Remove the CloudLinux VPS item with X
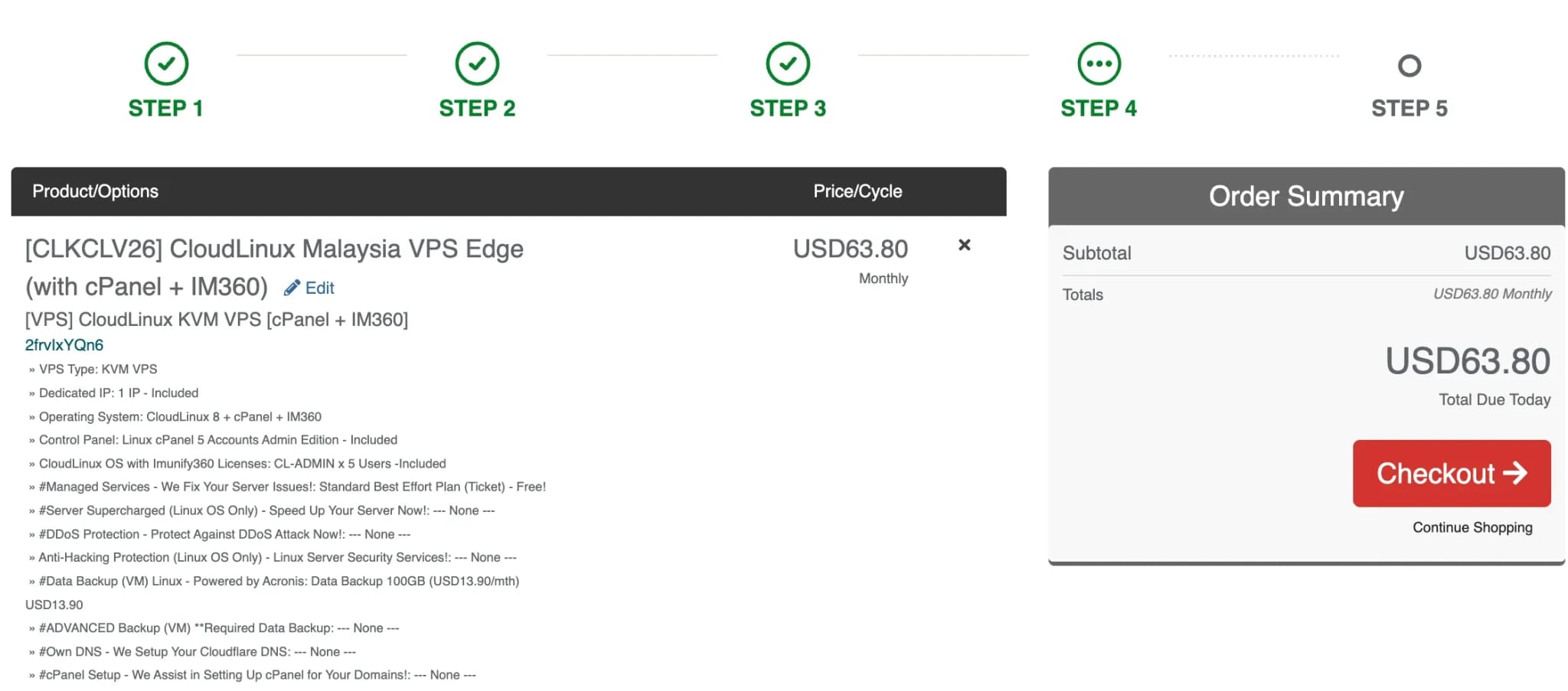The height and width of the screenshot is (691, 1568). [965, 245]
